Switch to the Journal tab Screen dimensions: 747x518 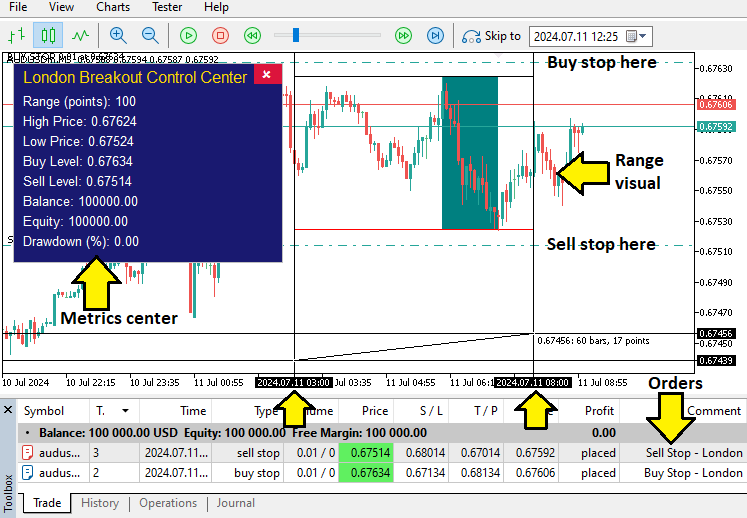tap(236, 503)
